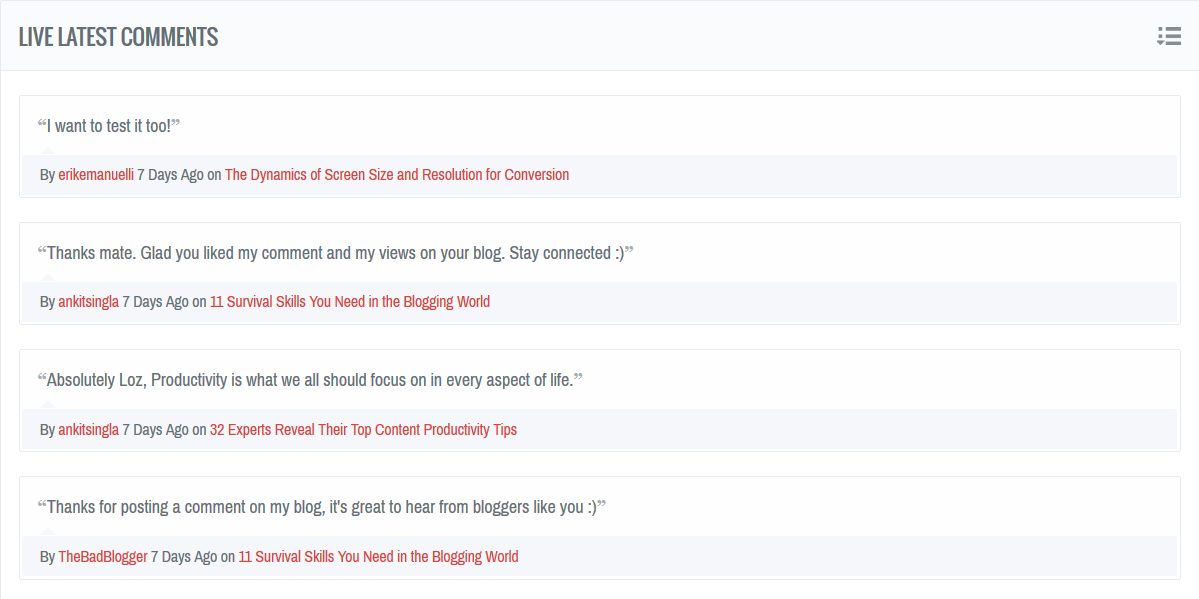Viewport: 1199px width, 599px height.
Task: Click closing quote mark after 'aspect of life.'
Action: [578, 378]
